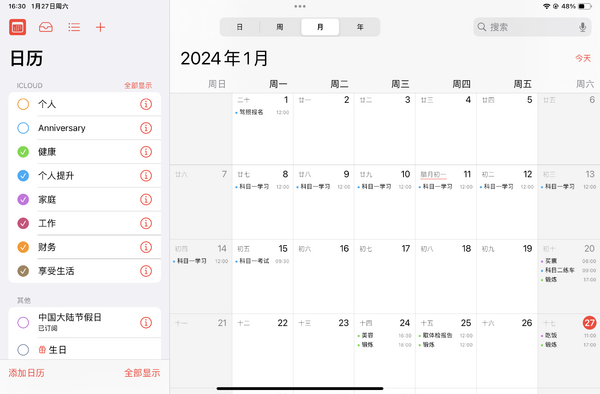The height and width of the screenshot is (394, 600).
Task: Tap 全部显示 at sidebar bottom
Action: [x=142, y=373]
